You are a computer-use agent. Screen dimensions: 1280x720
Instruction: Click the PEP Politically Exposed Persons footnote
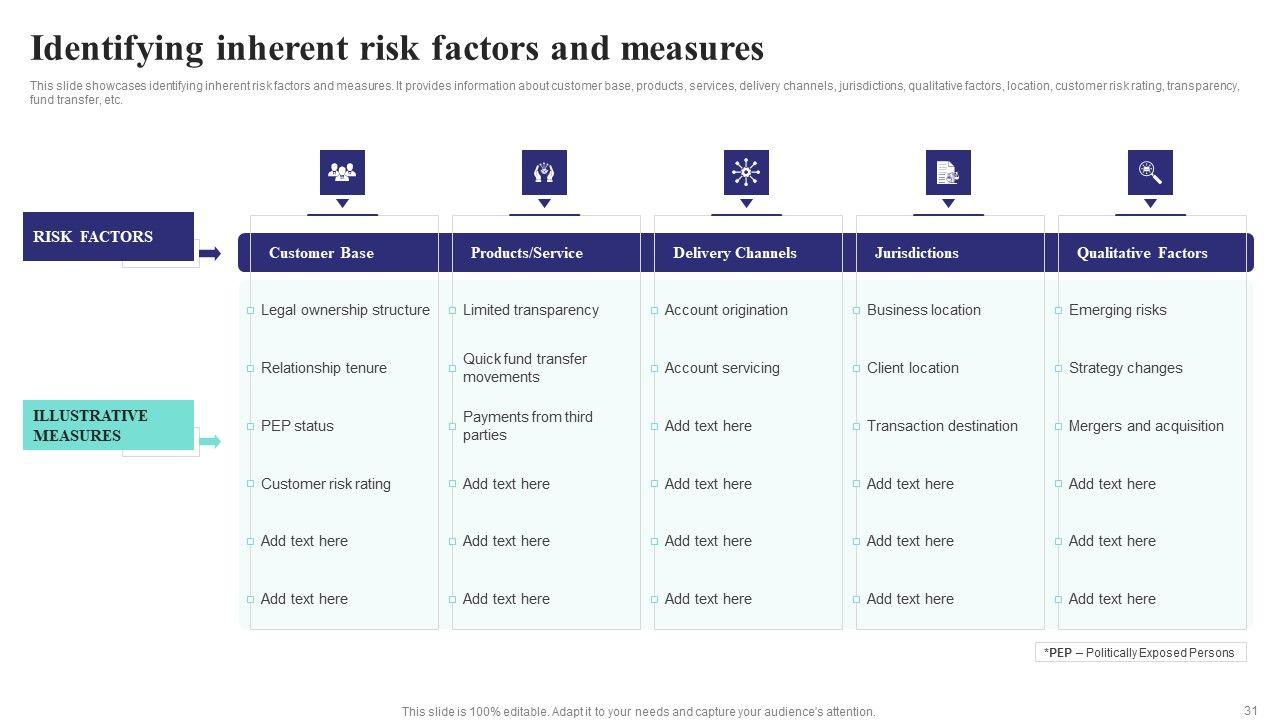pyautogui.click(x=1141, y=653)
